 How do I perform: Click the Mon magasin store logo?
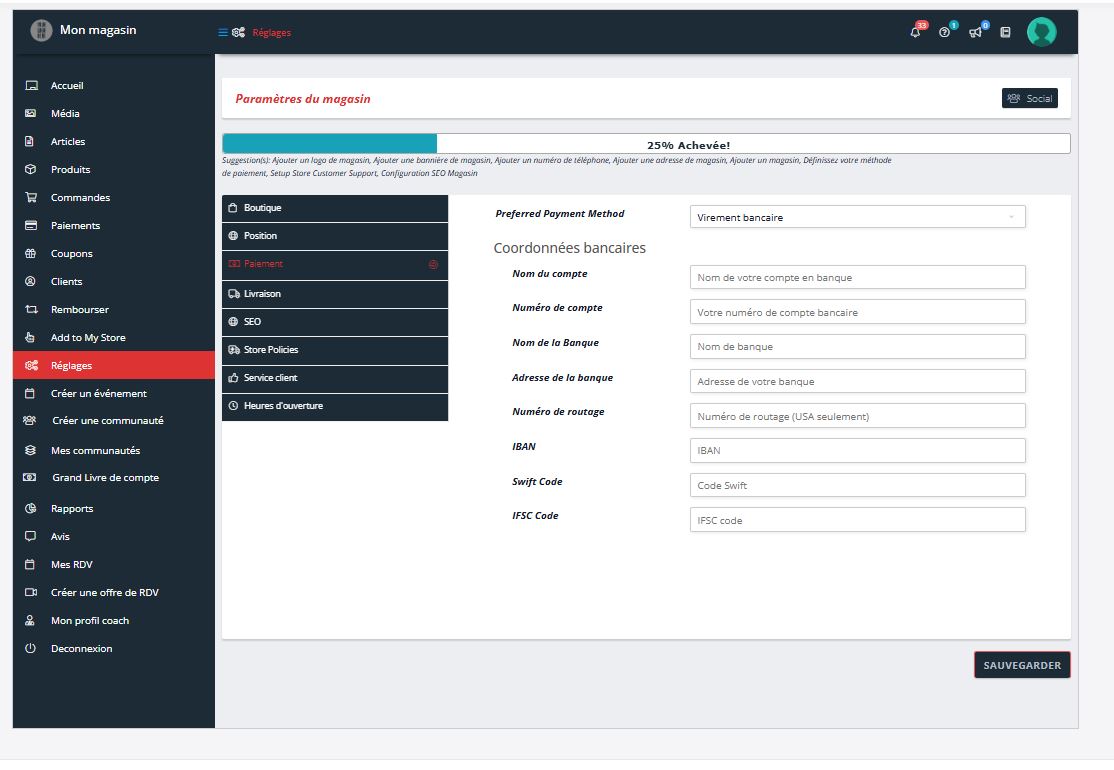tap(41, 31)
